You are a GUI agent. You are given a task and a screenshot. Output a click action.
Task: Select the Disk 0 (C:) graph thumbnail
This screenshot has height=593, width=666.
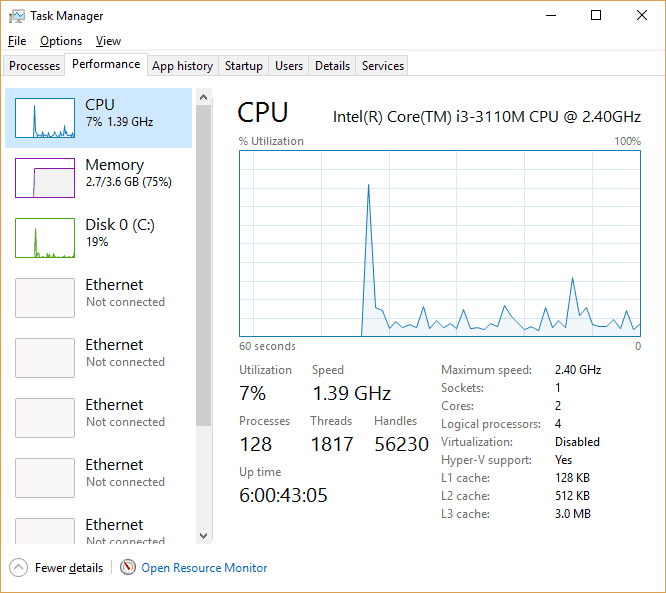[45, 238]
